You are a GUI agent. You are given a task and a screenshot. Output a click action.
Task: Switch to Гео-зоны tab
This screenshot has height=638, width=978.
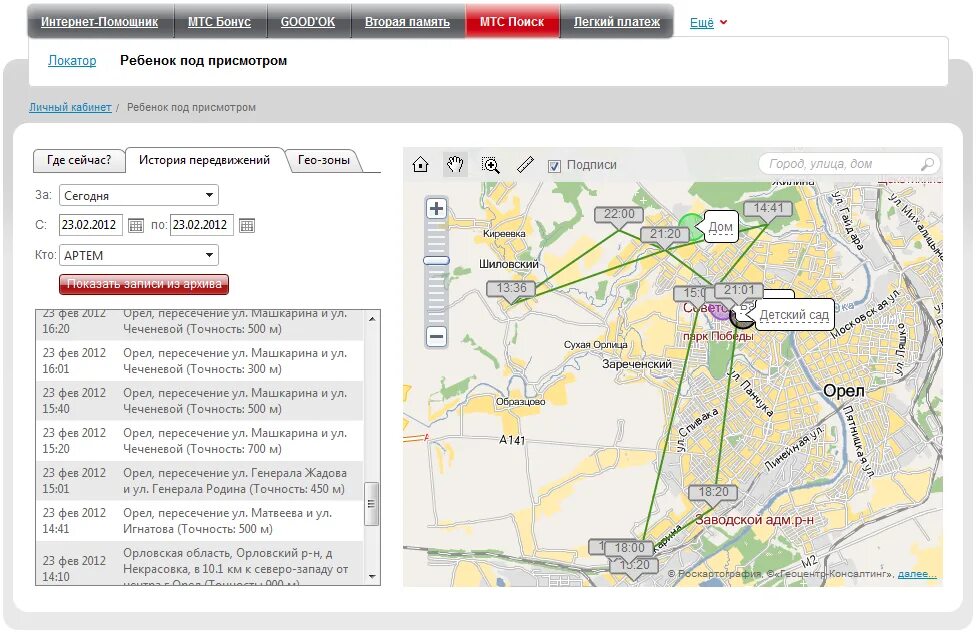[324, 160]
